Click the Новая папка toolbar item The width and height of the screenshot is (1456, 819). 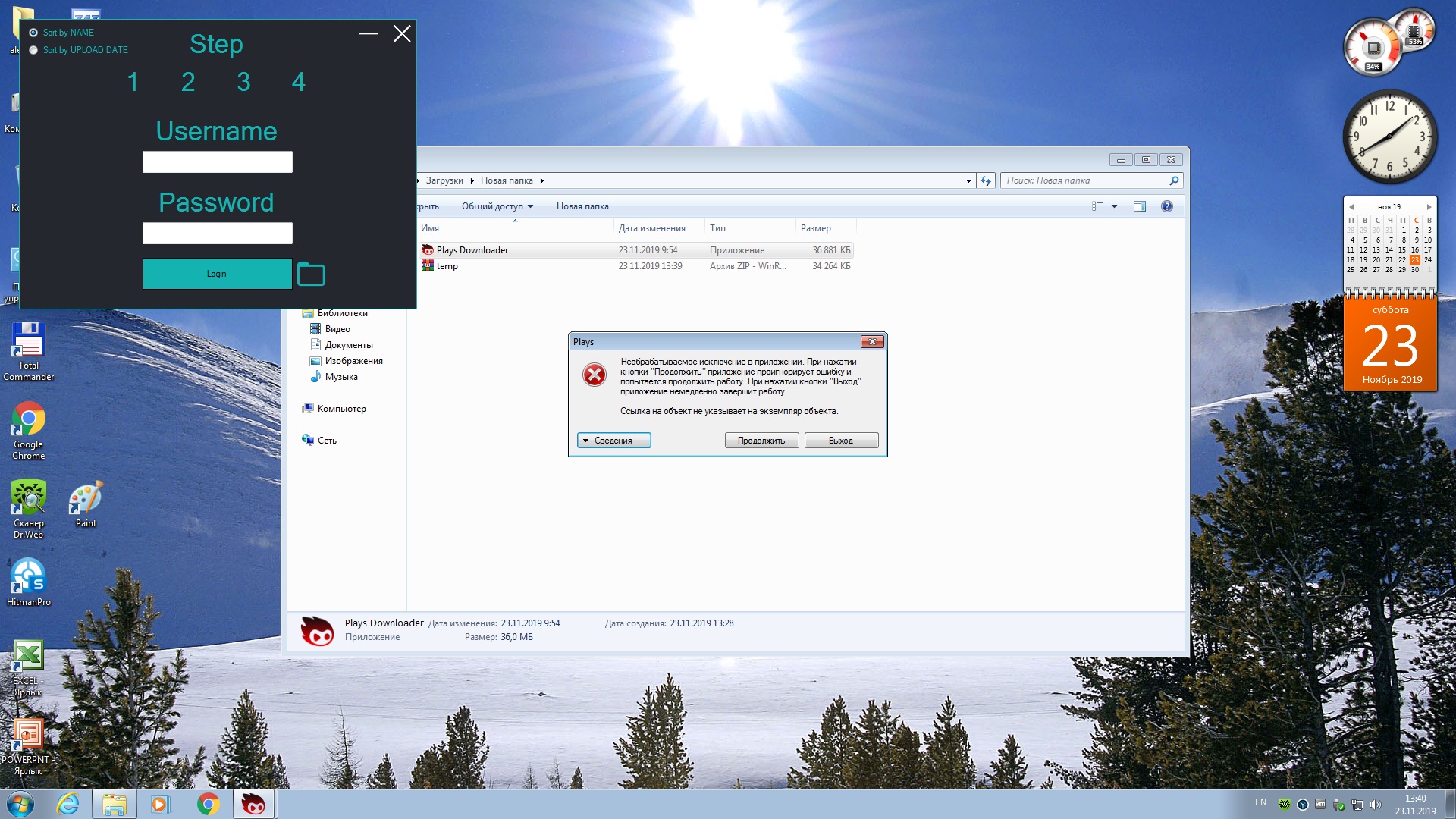pyautogui.click(x=582, y=206)
